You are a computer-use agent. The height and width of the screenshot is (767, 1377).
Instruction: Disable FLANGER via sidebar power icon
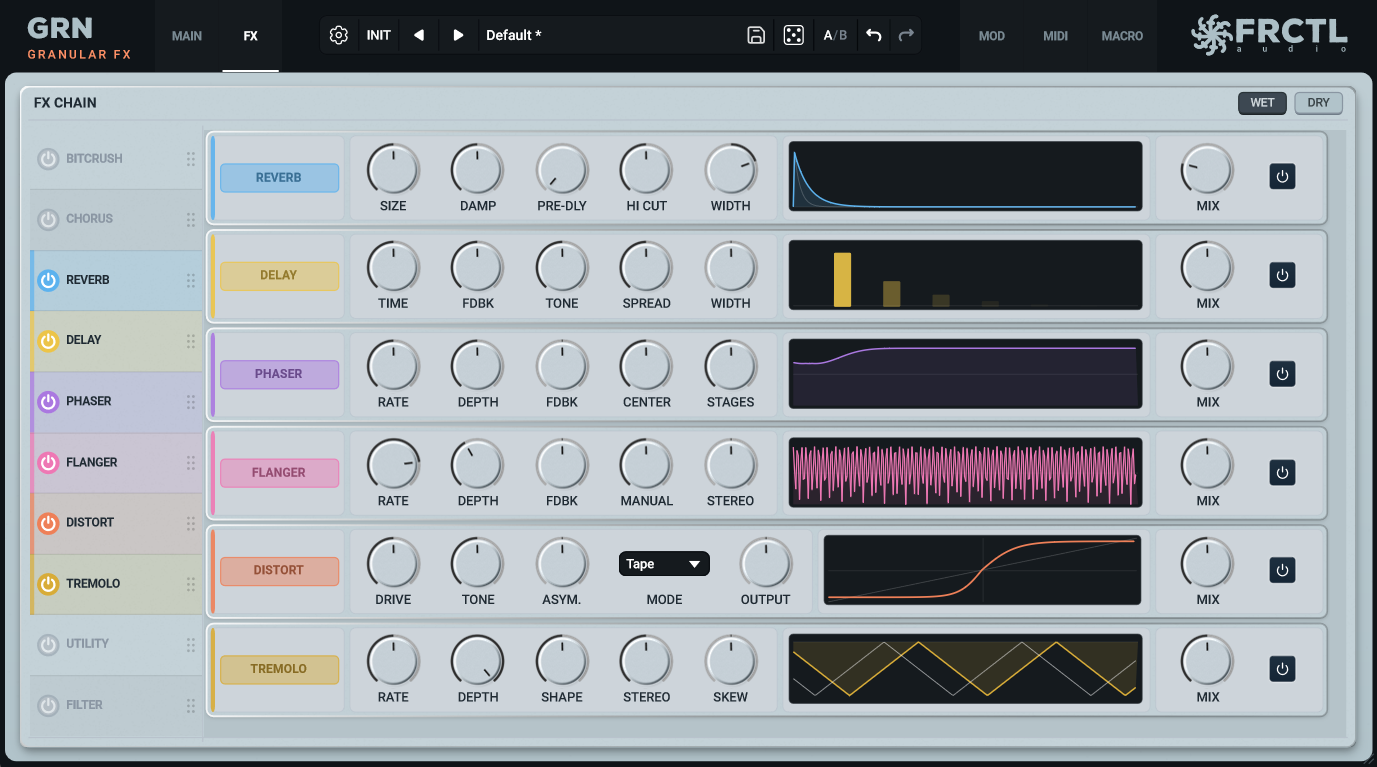[x=48, y=463]
